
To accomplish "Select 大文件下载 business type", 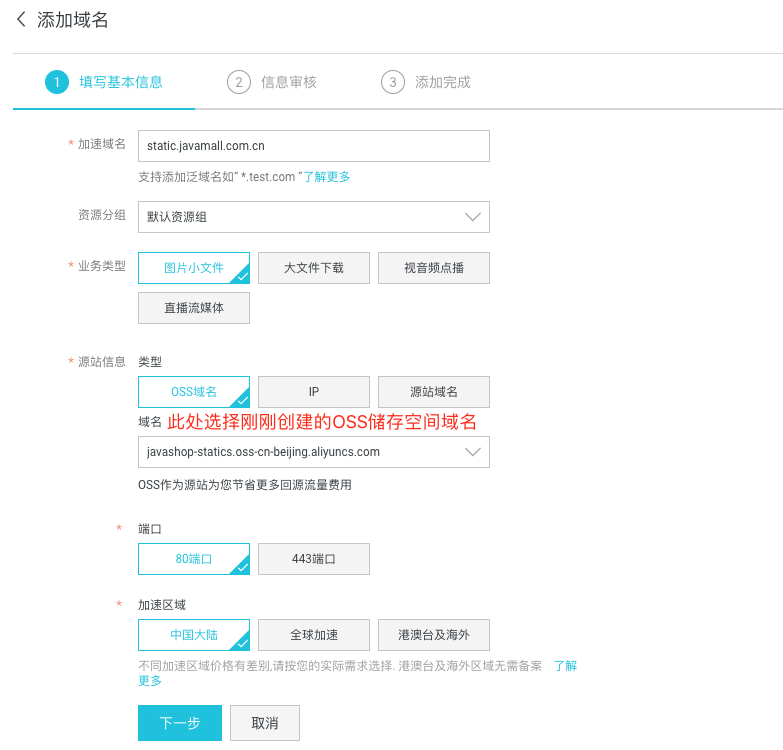I will (x=314, y=268).
